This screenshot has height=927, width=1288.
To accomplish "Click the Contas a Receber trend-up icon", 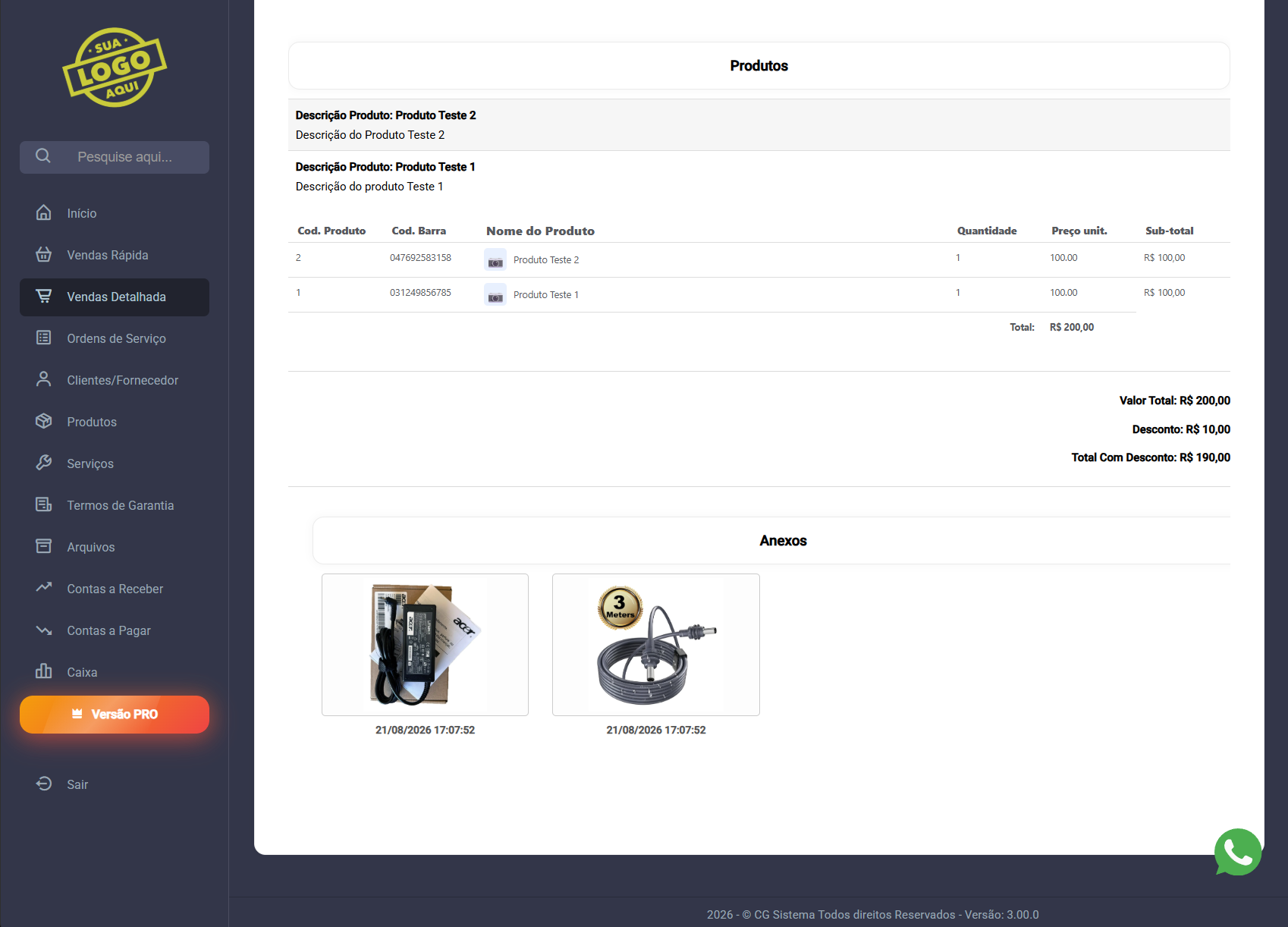I will tap(44, 587).
